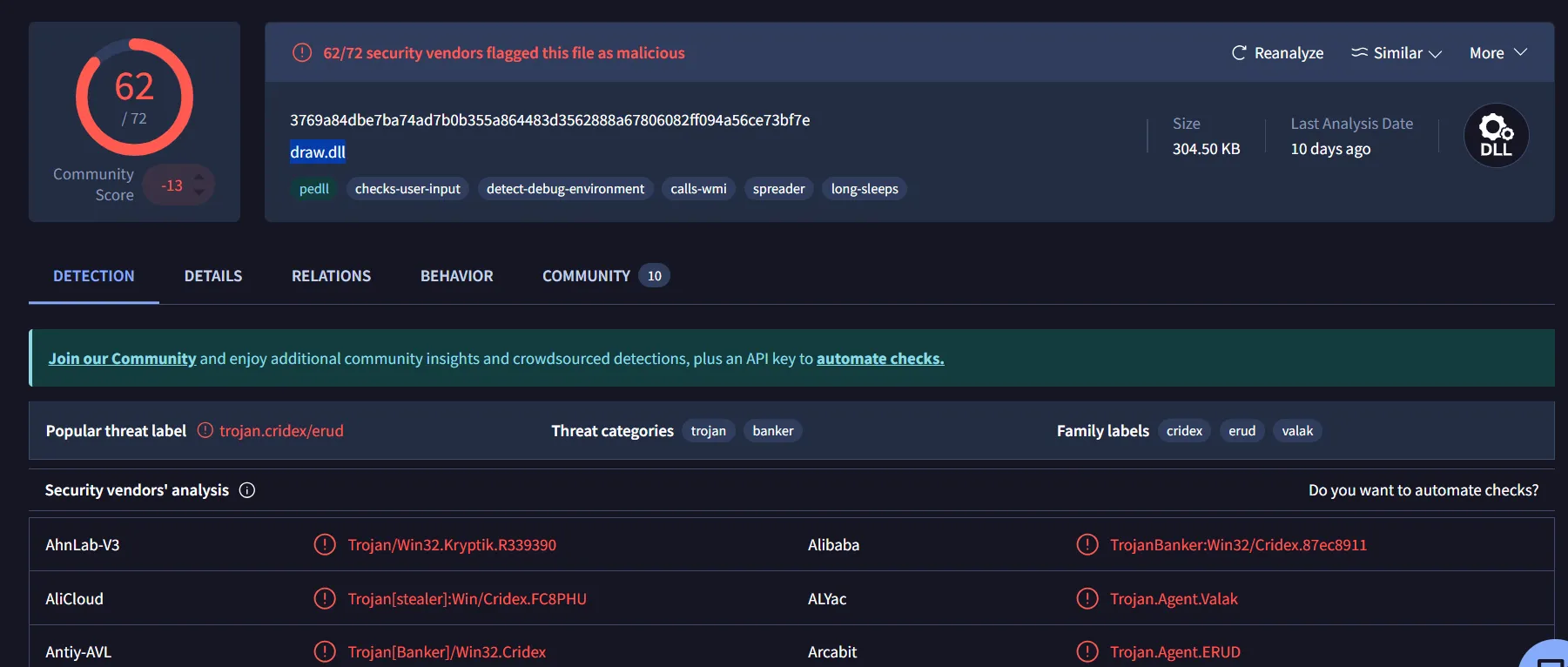Viewport: 1568px width, 667px height.
Task: Click the AhnLab-V3 vendor name
Action: click(83, 545)
